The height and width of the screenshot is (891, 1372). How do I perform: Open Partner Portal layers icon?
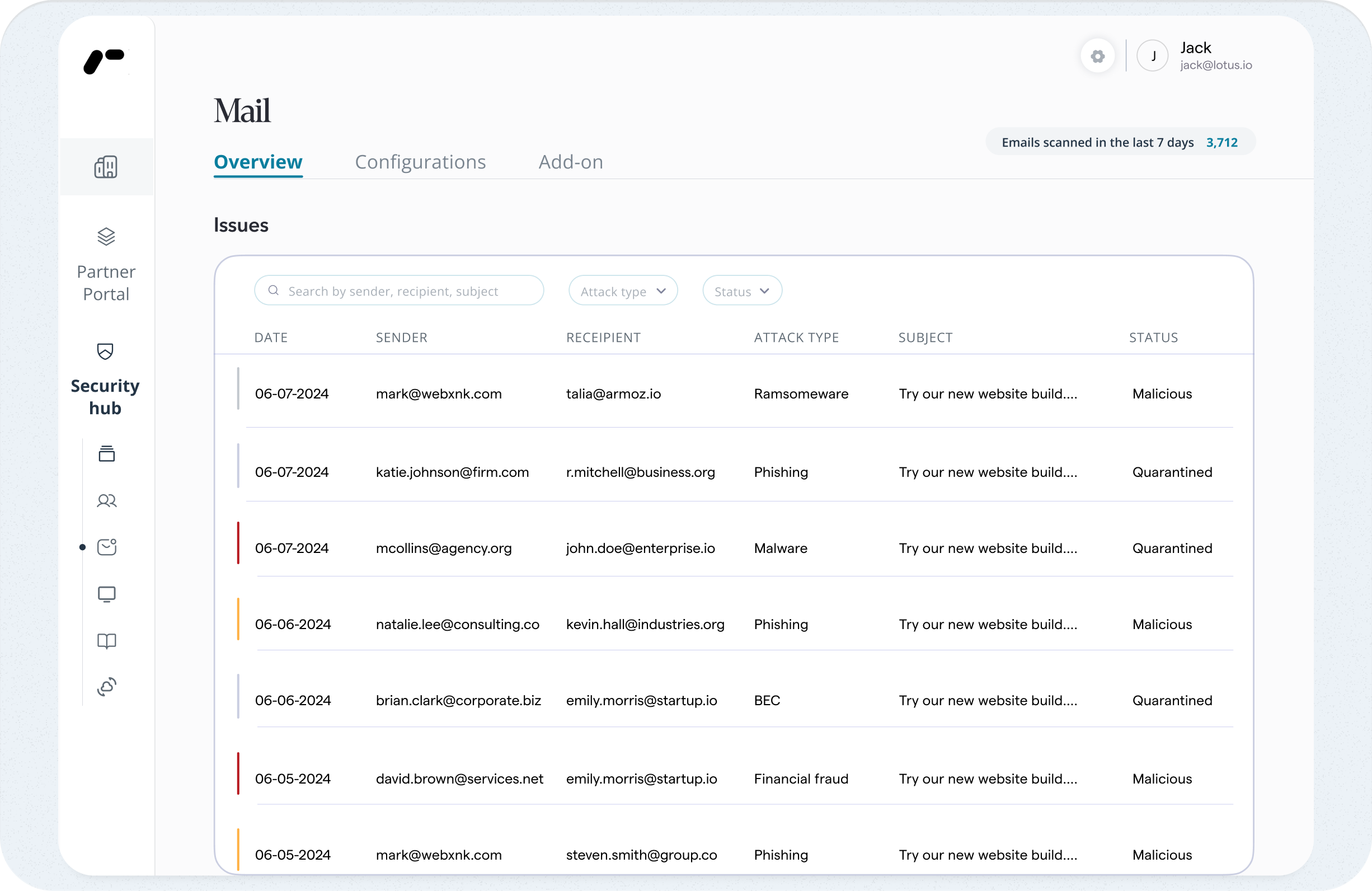coord(106,236)
